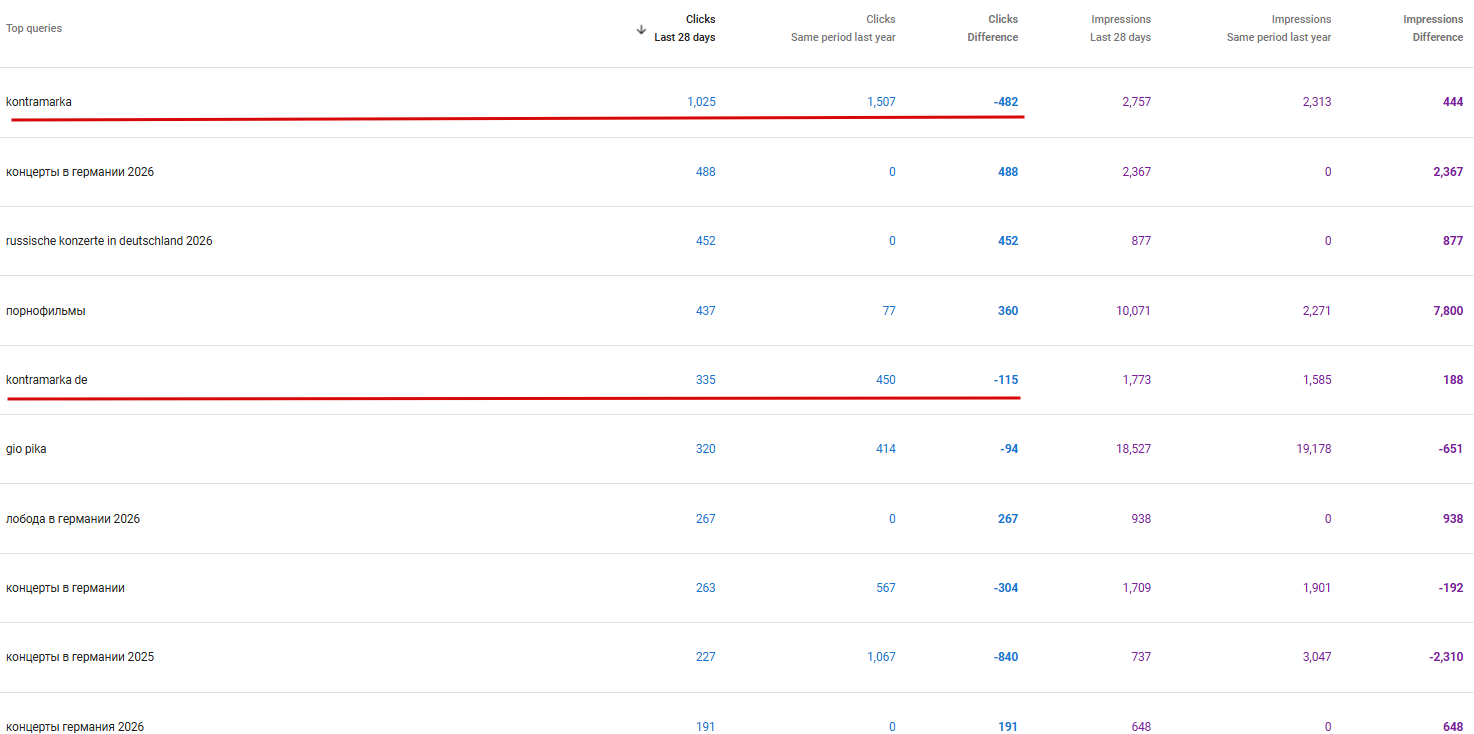Image resolution: width=1474 pixels, height=734 pixels.
Task: Click the 18,527 impressions value
Action: tap(1133, 449)
